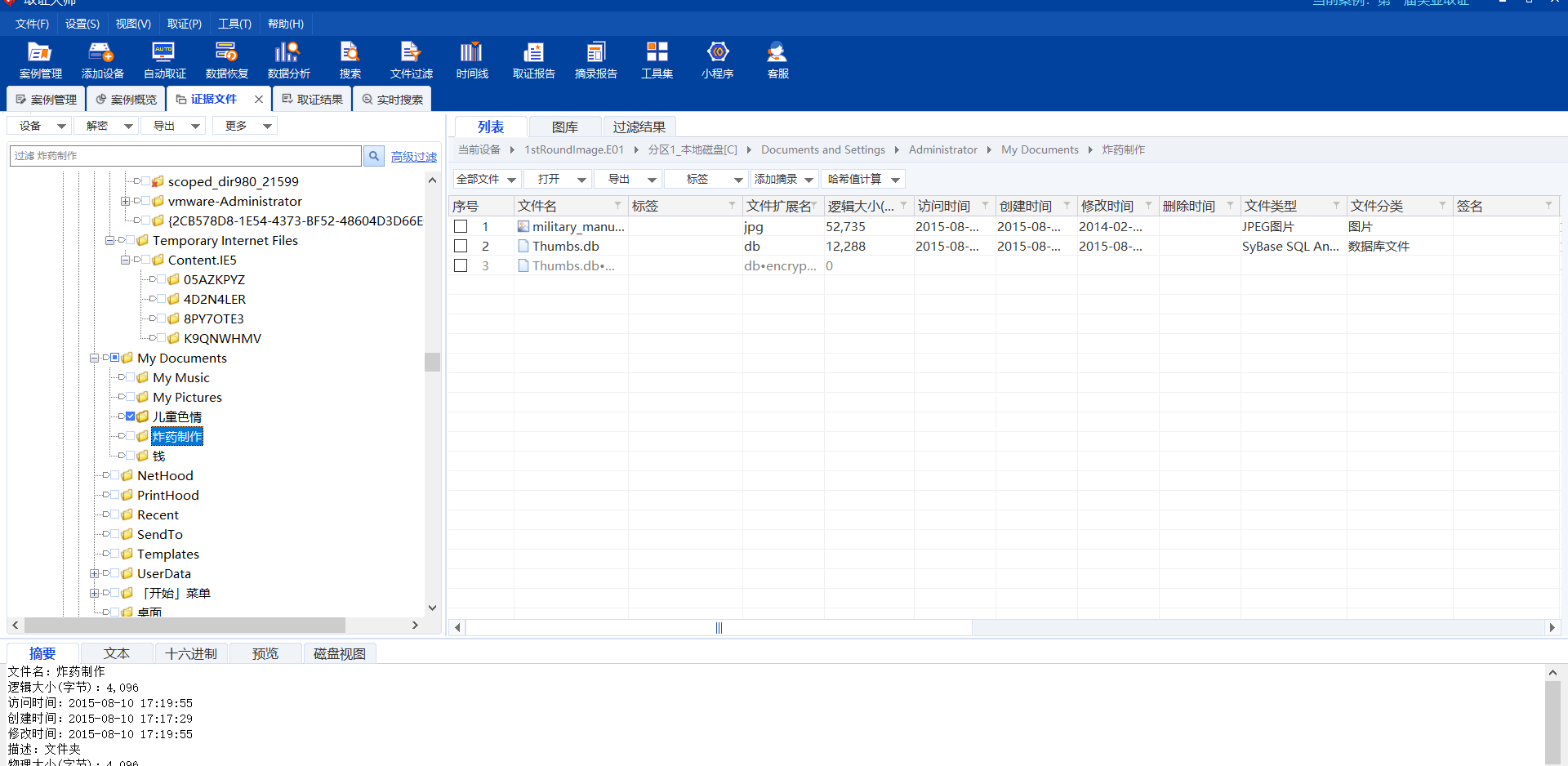
Task: Click the tree panel horizontal scrollbar thumb
Action: [x=185, y=625]
